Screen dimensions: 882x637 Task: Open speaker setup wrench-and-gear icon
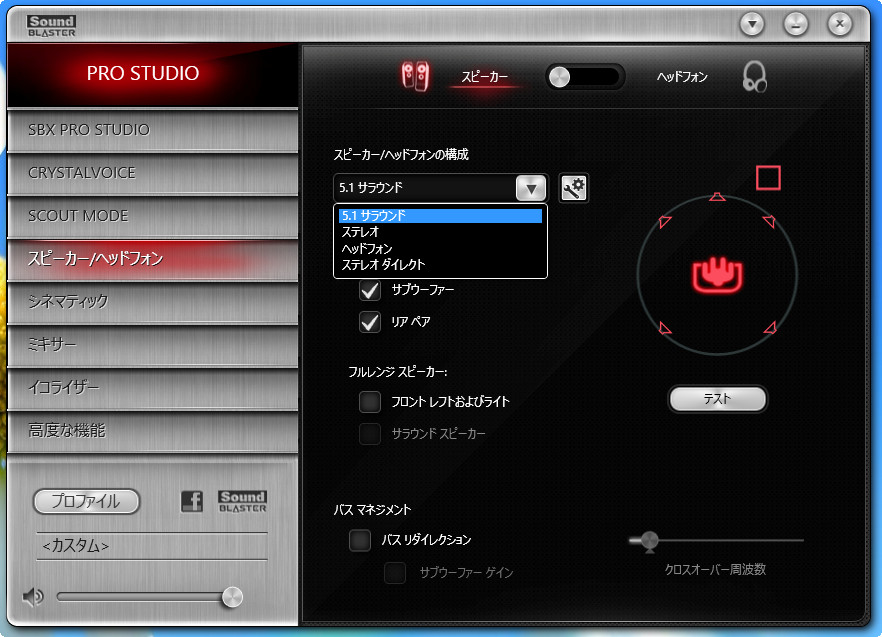[574, 188]
